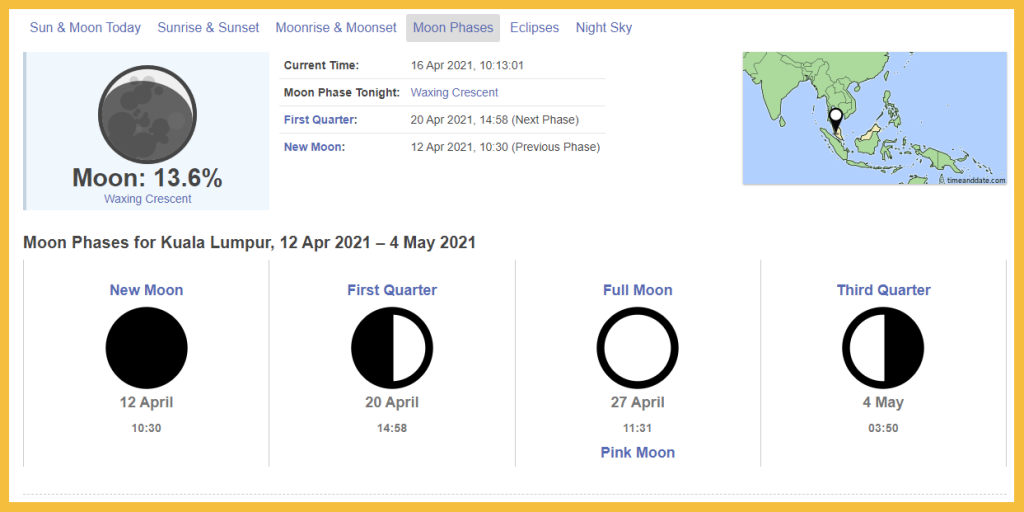Click the Waxing Crescent label under the moon percentage

click(x=147, y=199)
